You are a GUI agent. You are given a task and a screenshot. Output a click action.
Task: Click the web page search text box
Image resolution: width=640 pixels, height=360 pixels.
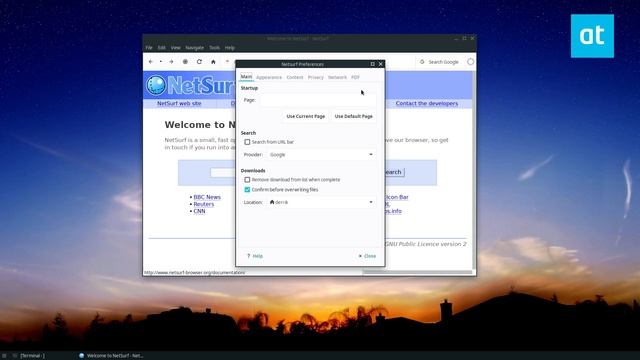pos(223,172)
